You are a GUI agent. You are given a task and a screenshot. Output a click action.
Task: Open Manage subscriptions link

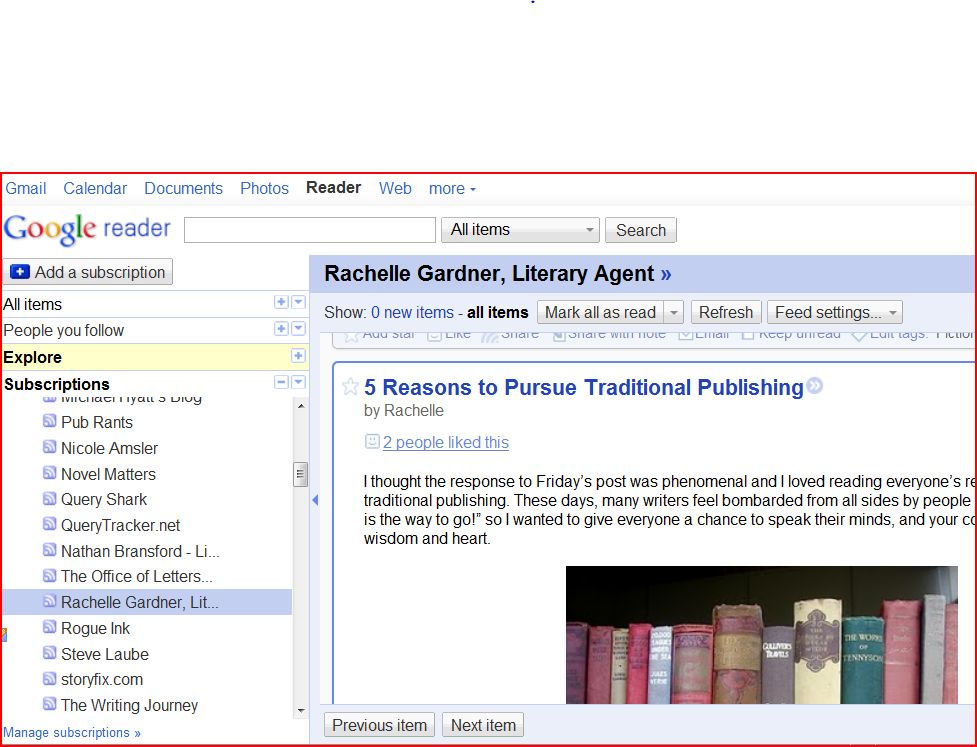(x=72, y=732)
